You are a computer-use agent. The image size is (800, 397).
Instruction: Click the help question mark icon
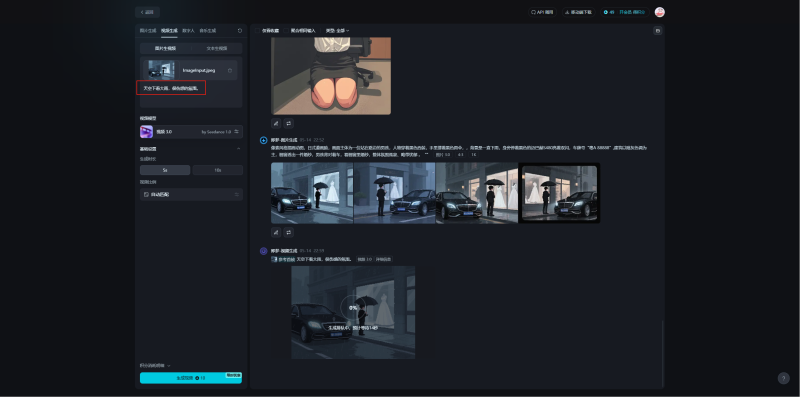[784, 378]
